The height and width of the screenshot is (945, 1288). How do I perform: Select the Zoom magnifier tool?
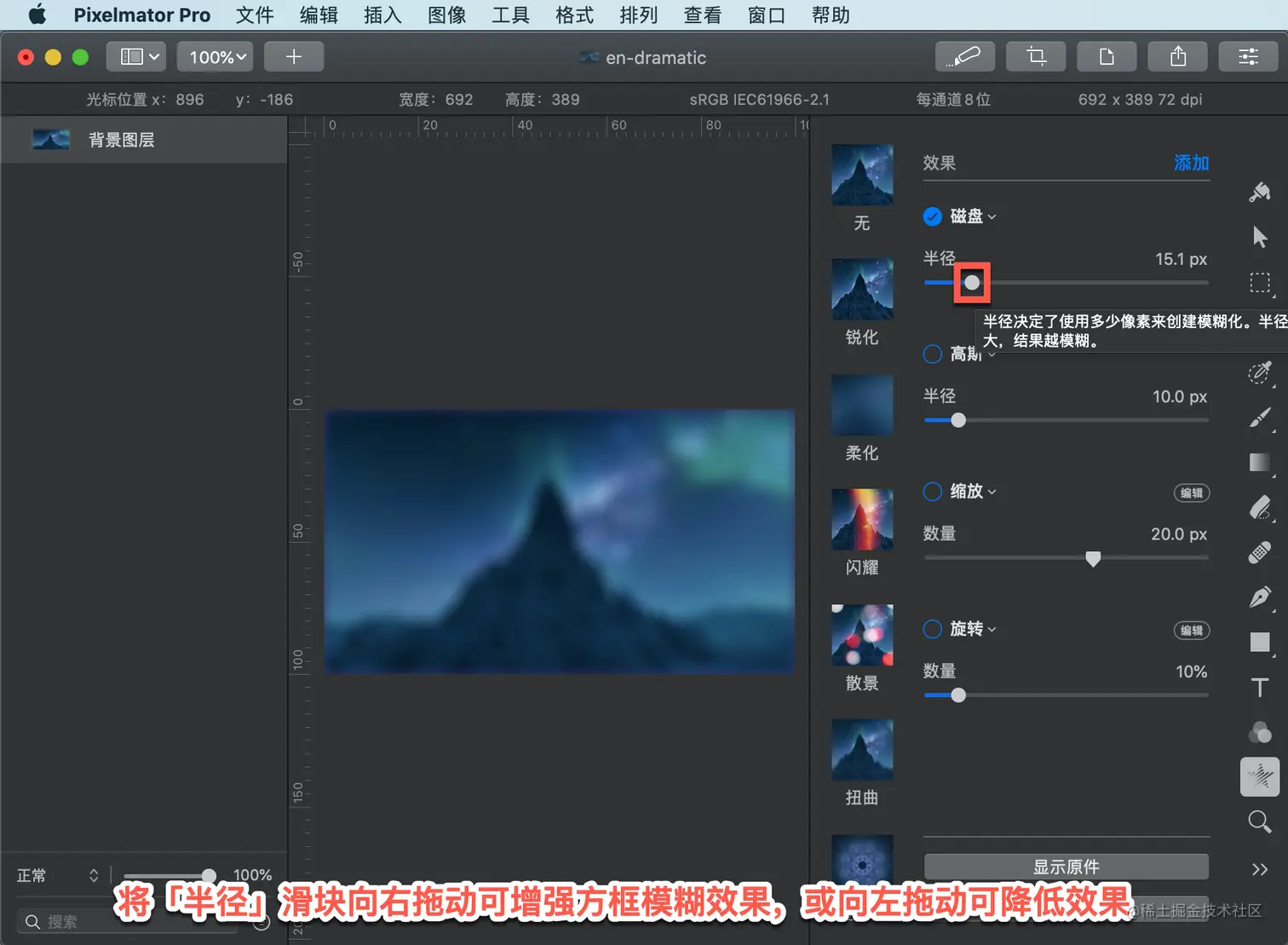point(1261,821)
